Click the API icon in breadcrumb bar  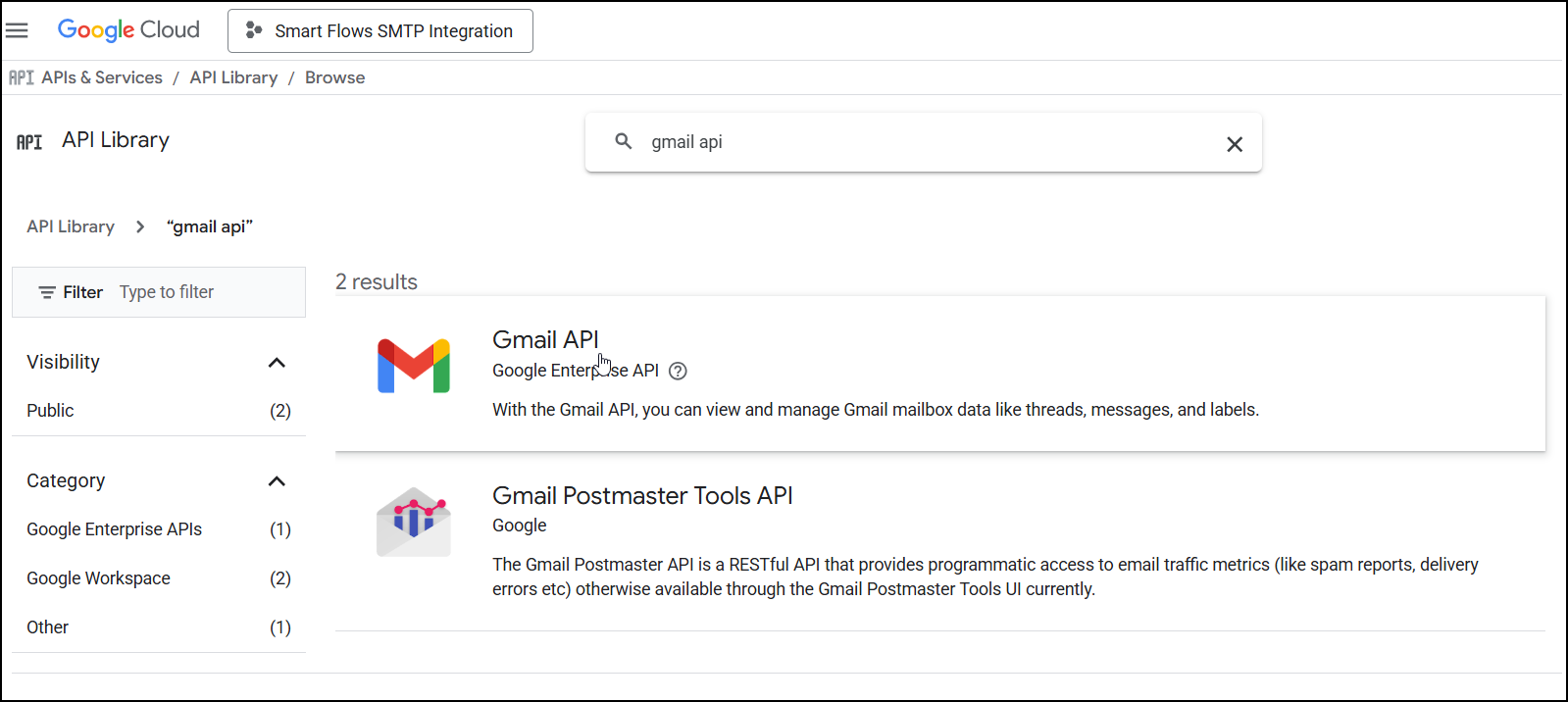(22, 77)
